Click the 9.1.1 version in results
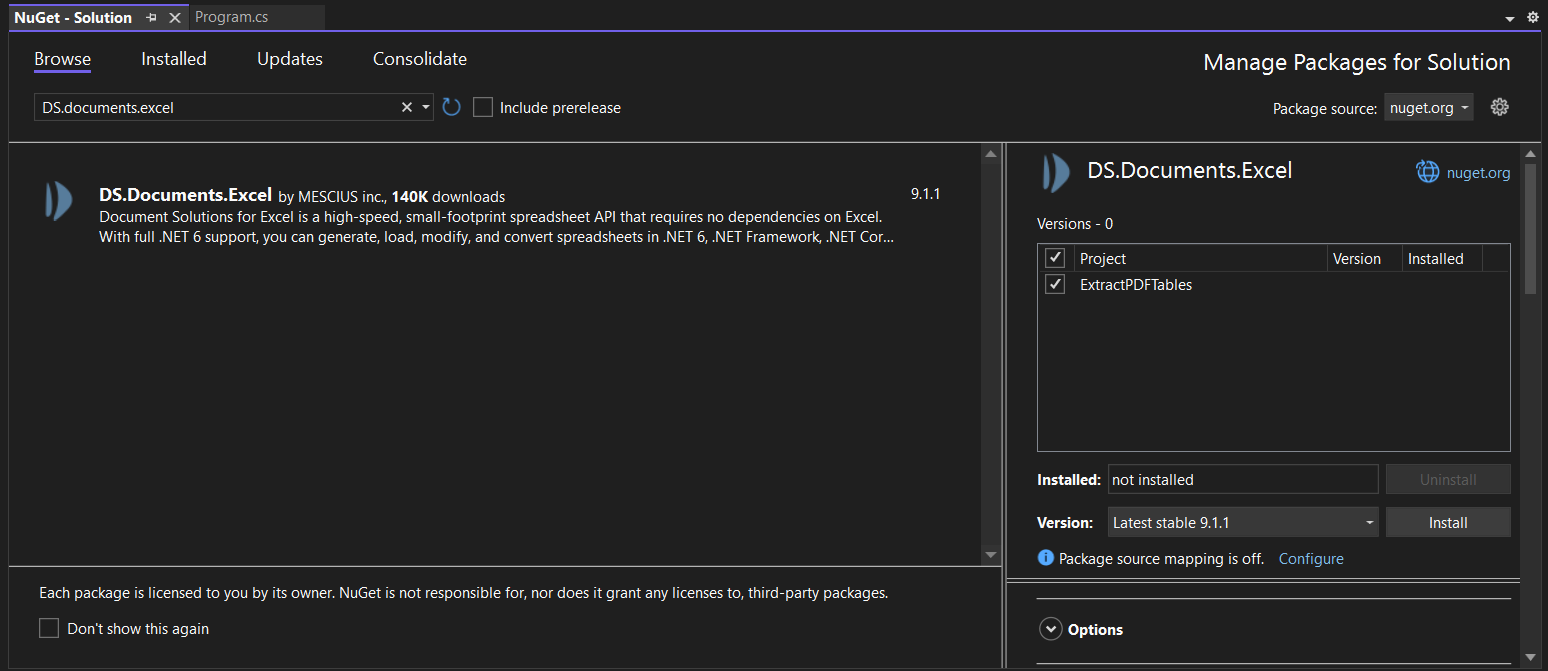The height and width of the screenshot is (671, 1548). [x=925, y=193]
